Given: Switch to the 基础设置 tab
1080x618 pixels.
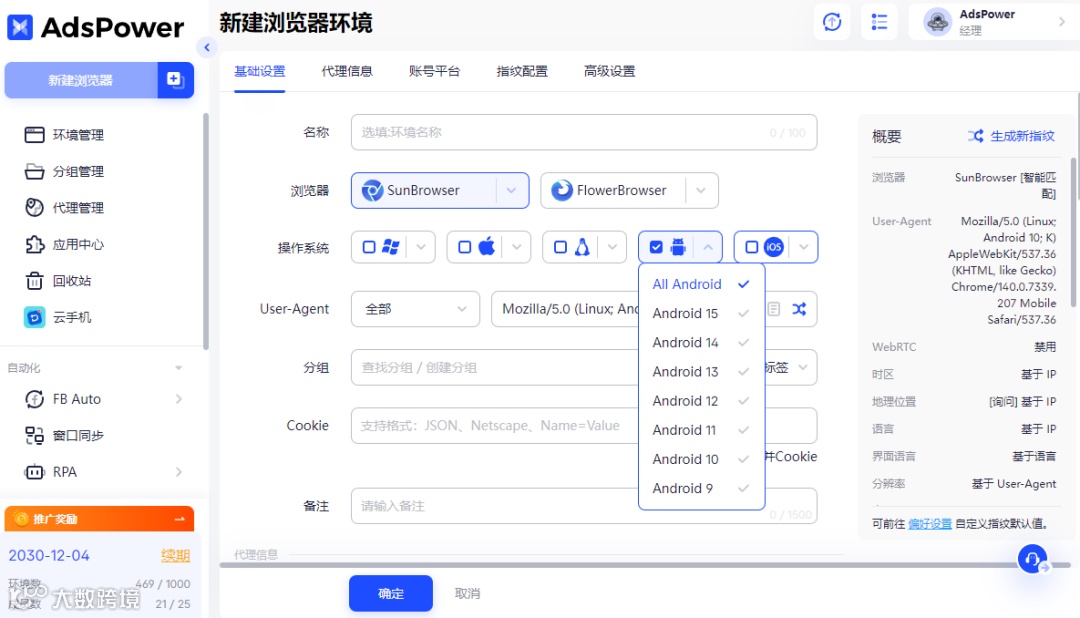Looking at the screenshot, I should (x=260, y=71).
